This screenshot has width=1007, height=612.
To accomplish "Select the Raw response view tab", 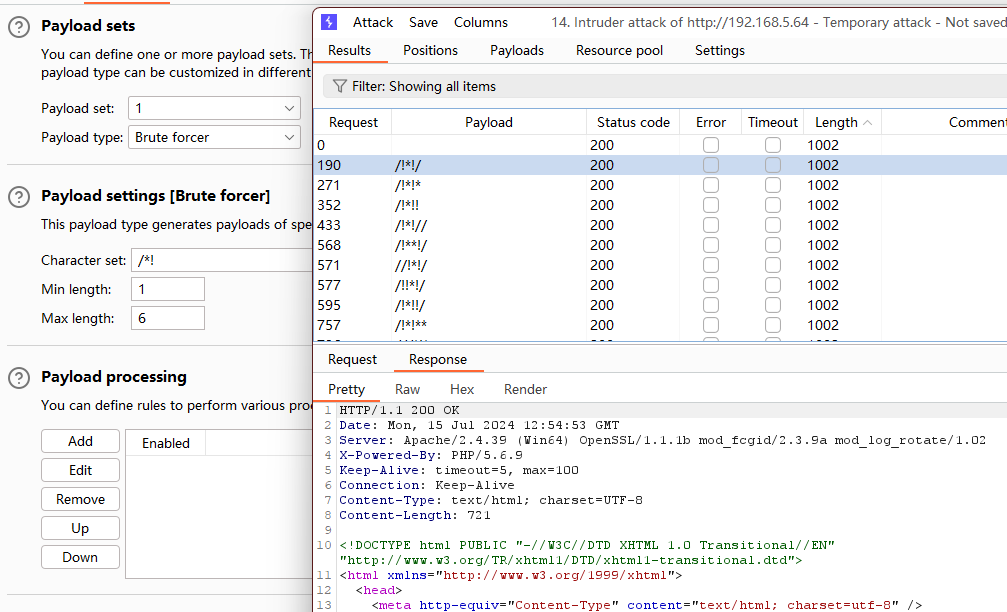I will 407,389.
